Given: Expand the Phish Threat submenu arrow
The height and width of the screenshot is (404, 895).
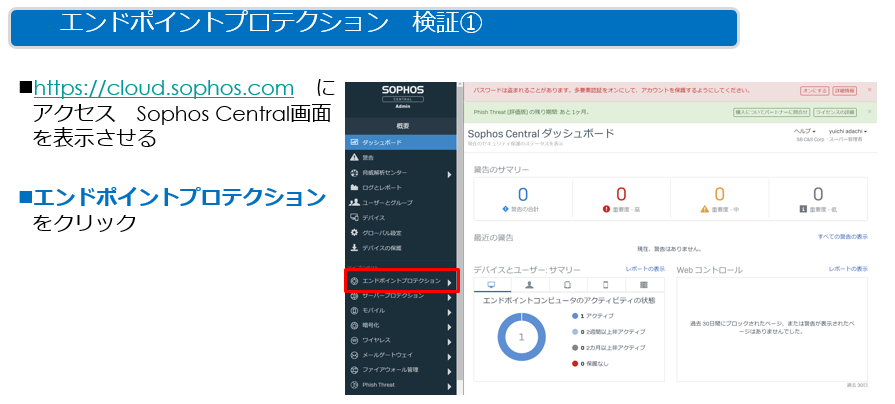Looking at the screenshot, I should point(450,386).
